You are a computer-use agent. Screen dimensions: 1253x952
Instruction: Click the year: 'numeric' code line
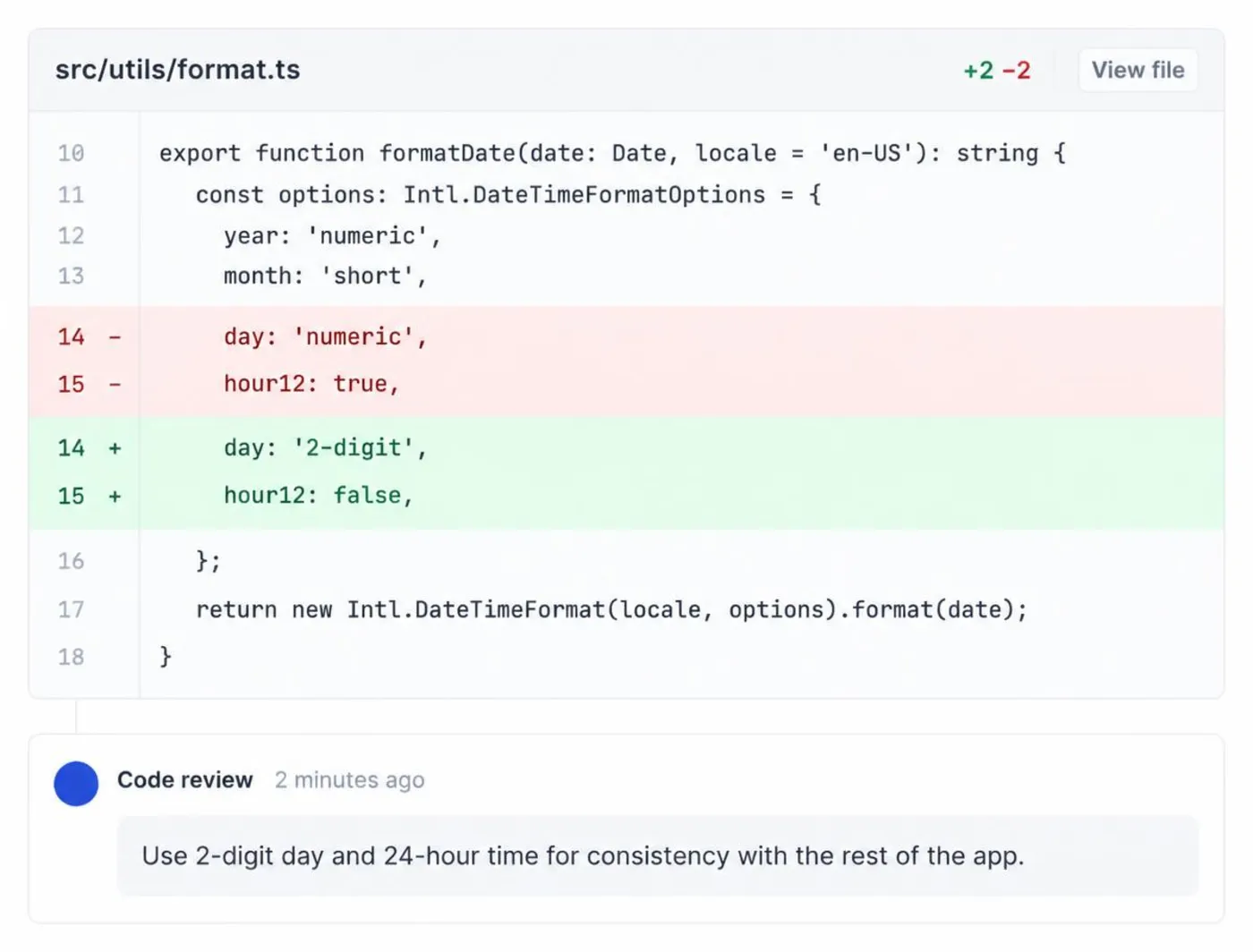[x=333, y=235]
